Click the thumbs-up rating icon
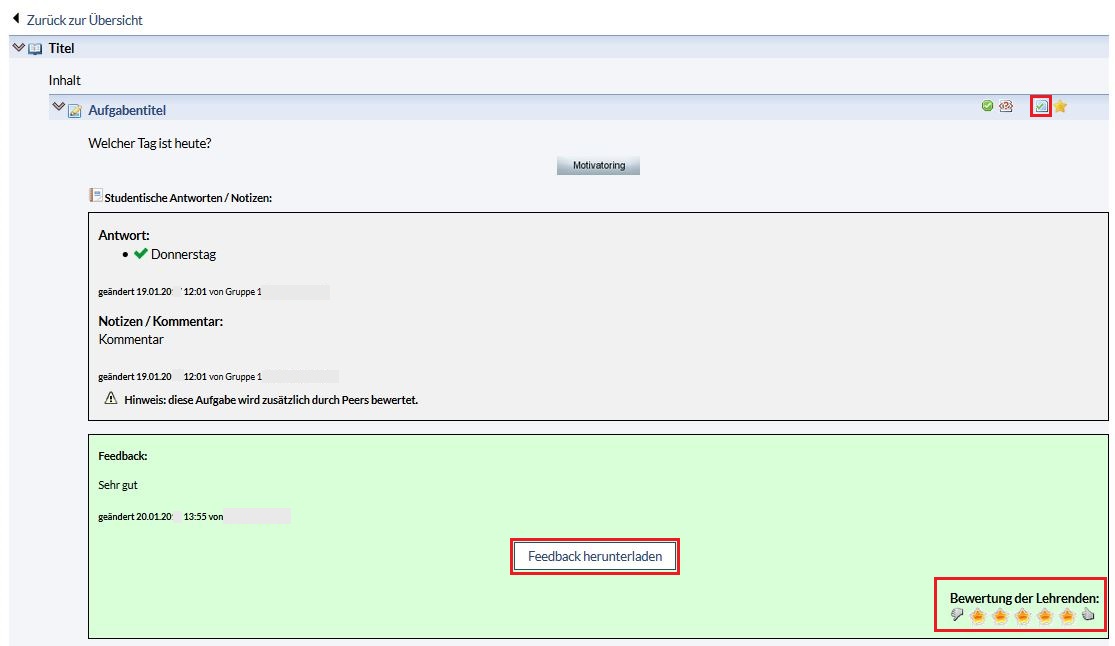The height and width of the screenshot is (646, 1115). (1089, 615)
